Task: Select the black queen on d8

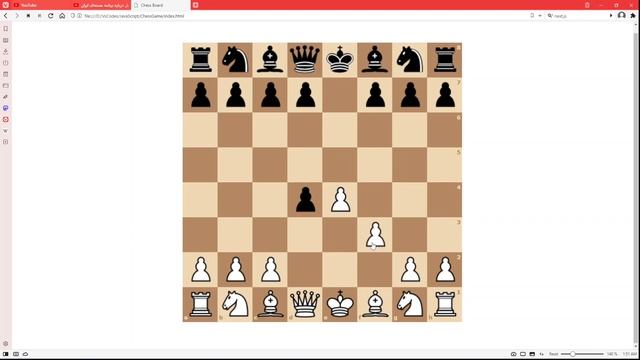Action: [x=305, y=60]
